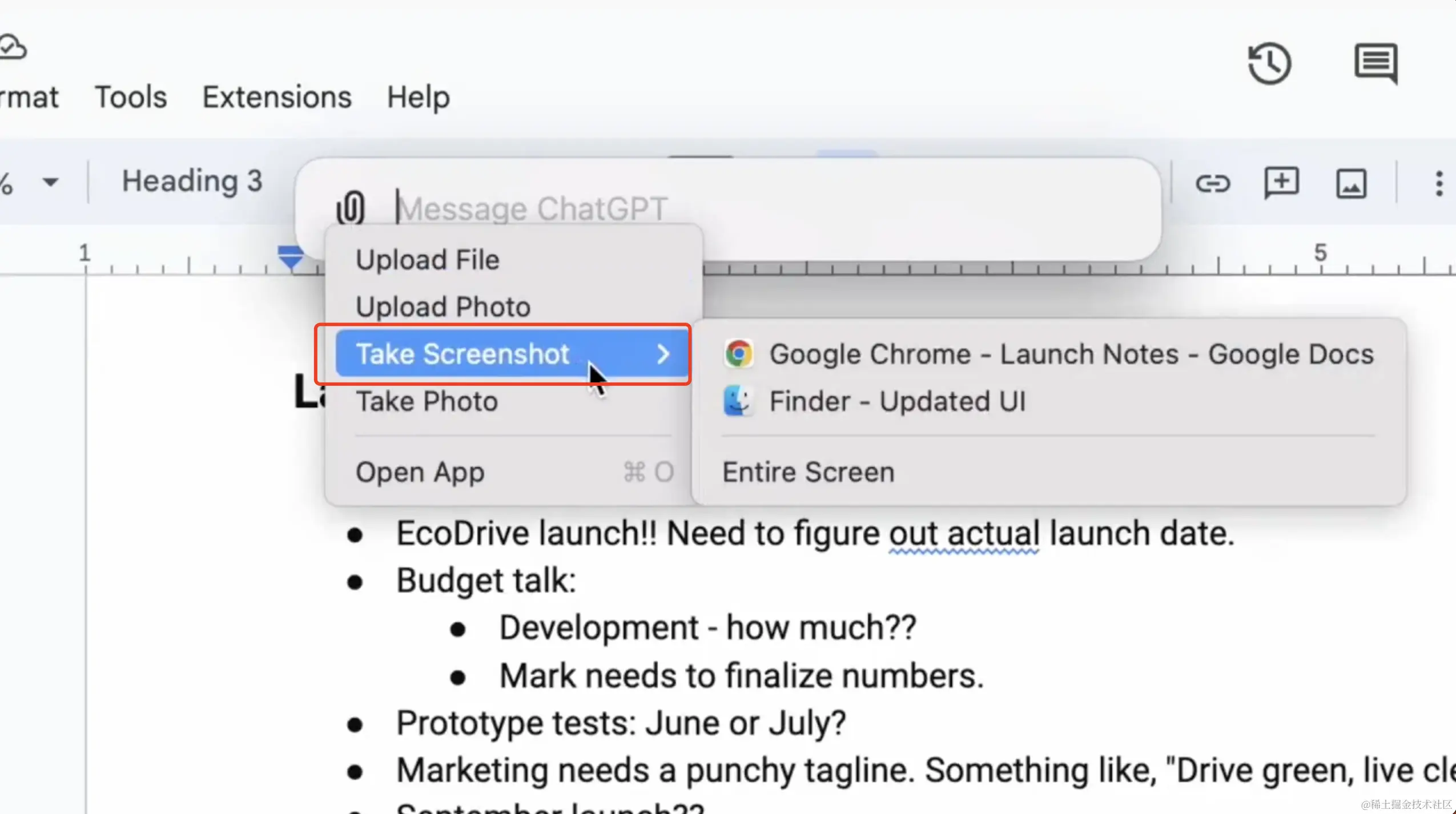
Task: Expand the Take Screenshot submenu
Action: [x=511, y=354]
